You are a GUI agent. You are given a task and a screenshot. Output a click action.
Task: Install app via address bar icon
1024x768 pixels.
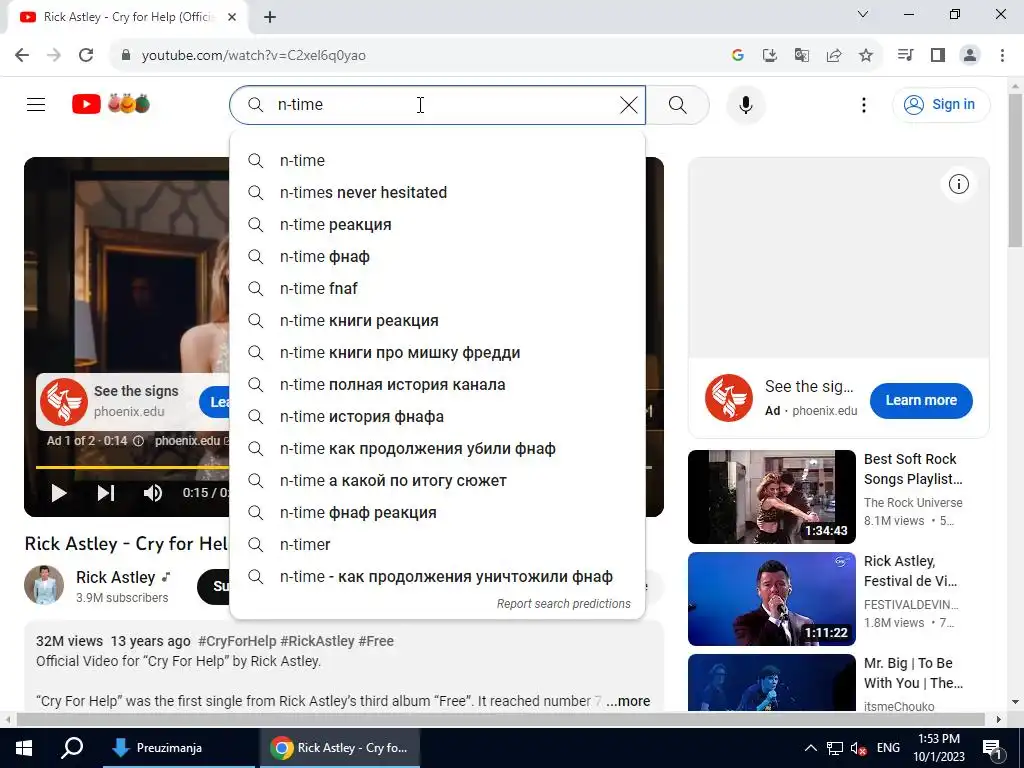(770, 55)
